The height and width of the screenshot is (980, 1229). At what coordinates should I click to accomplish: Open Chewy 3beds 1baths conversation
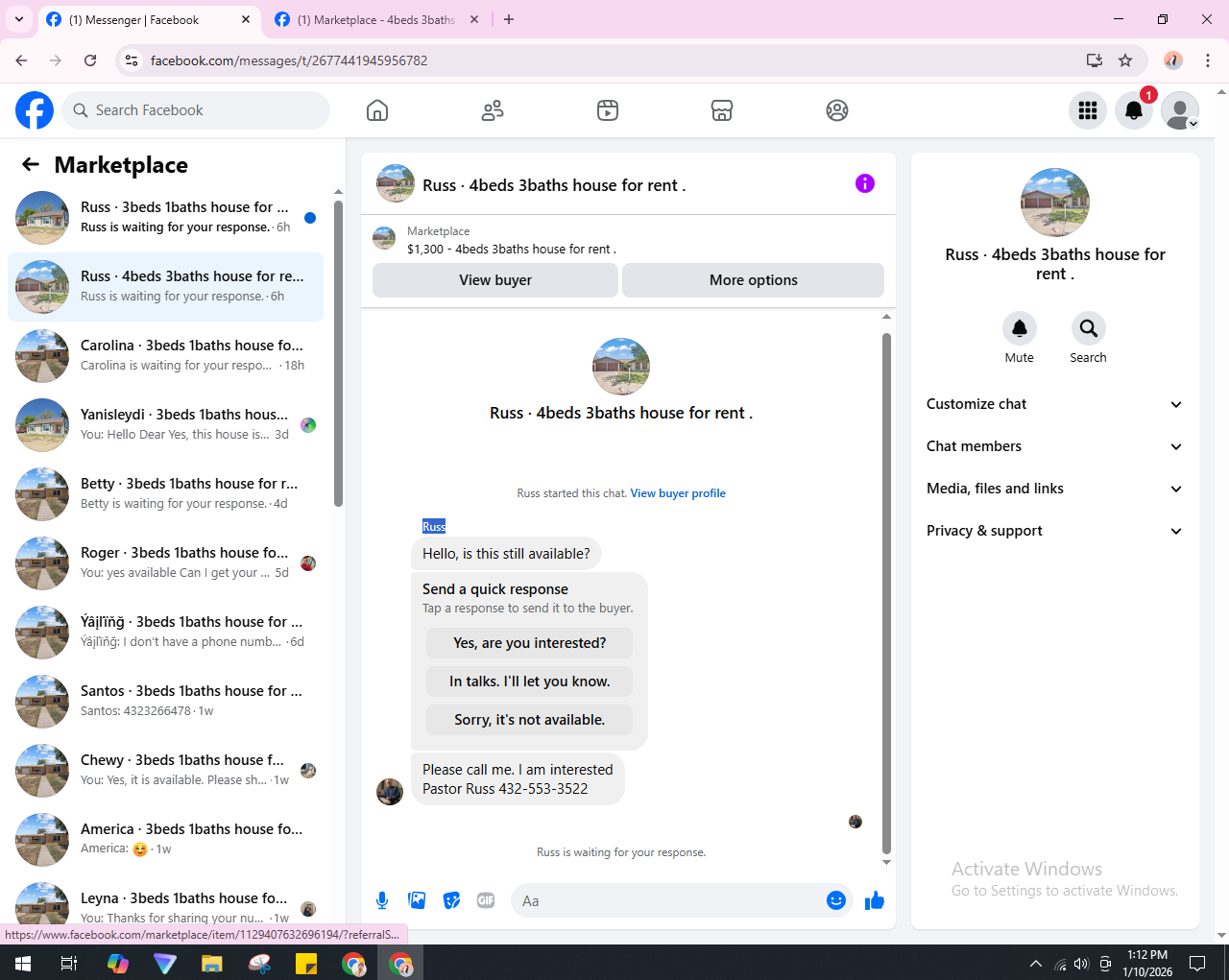pyautogui.click(x=165, y=771)
